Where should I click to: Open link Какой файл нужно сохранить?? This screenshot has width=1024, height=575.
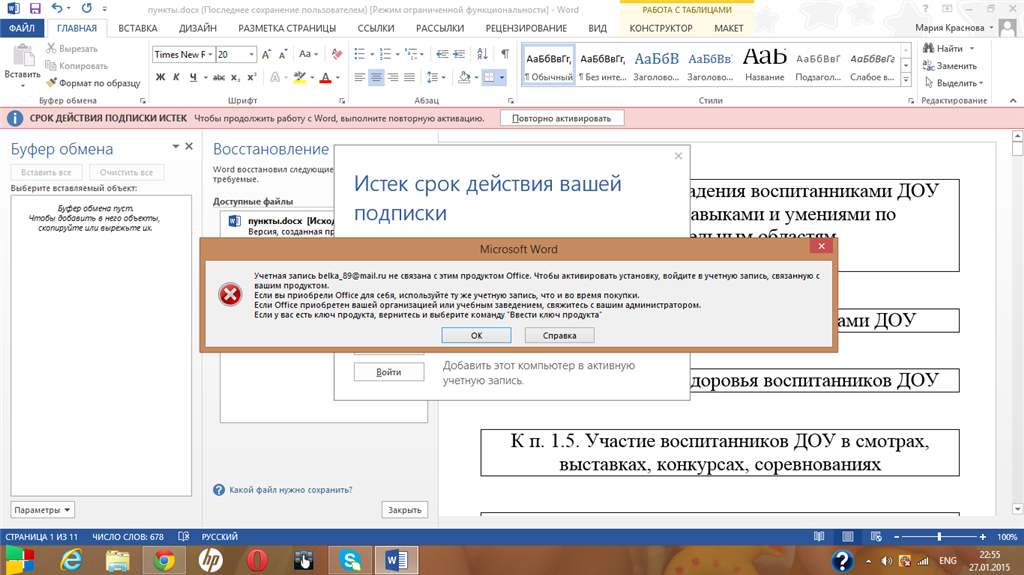point(291,489)
